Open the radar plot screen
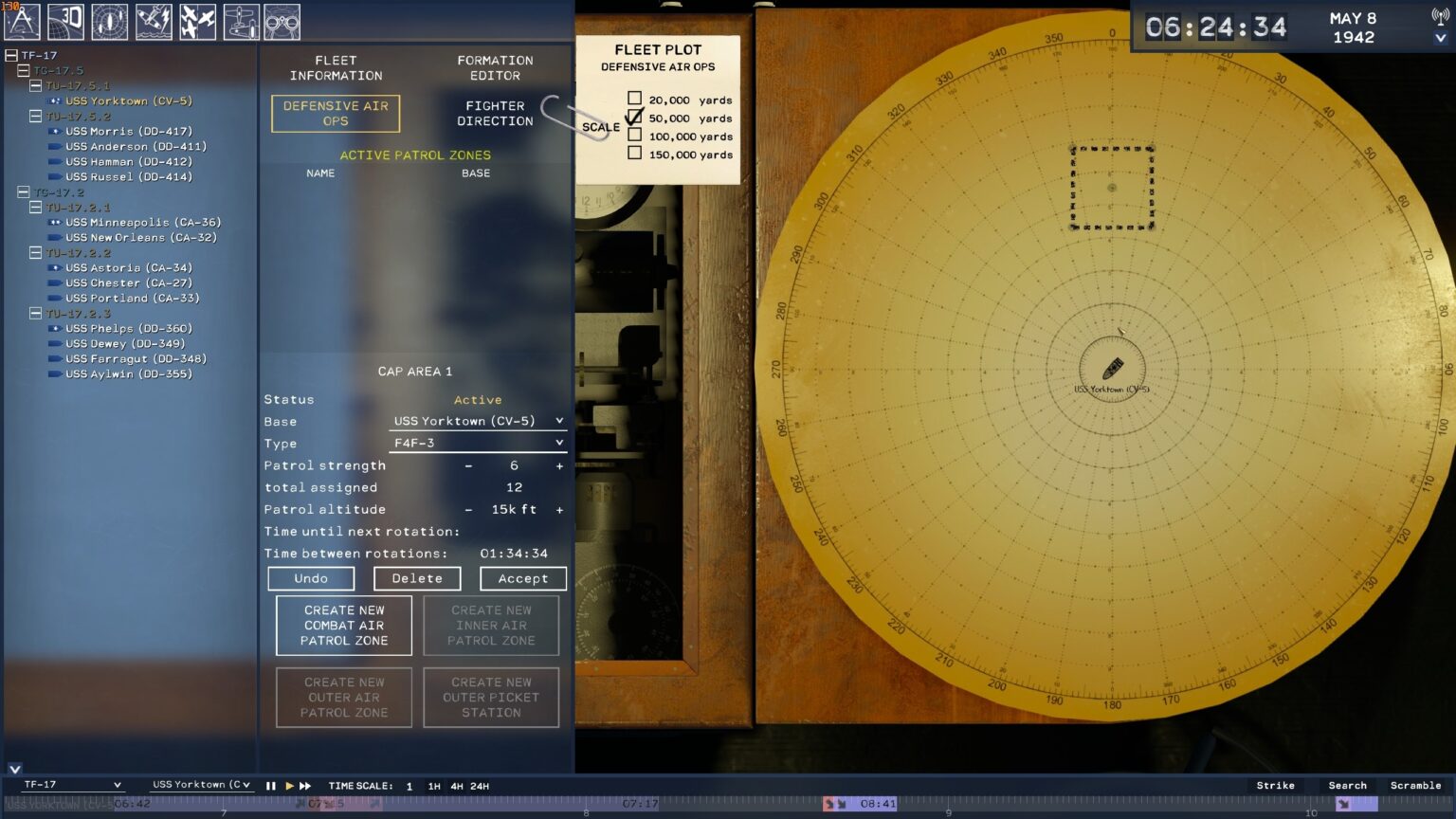Screen dimensions: 1456x819 point(110,21)
